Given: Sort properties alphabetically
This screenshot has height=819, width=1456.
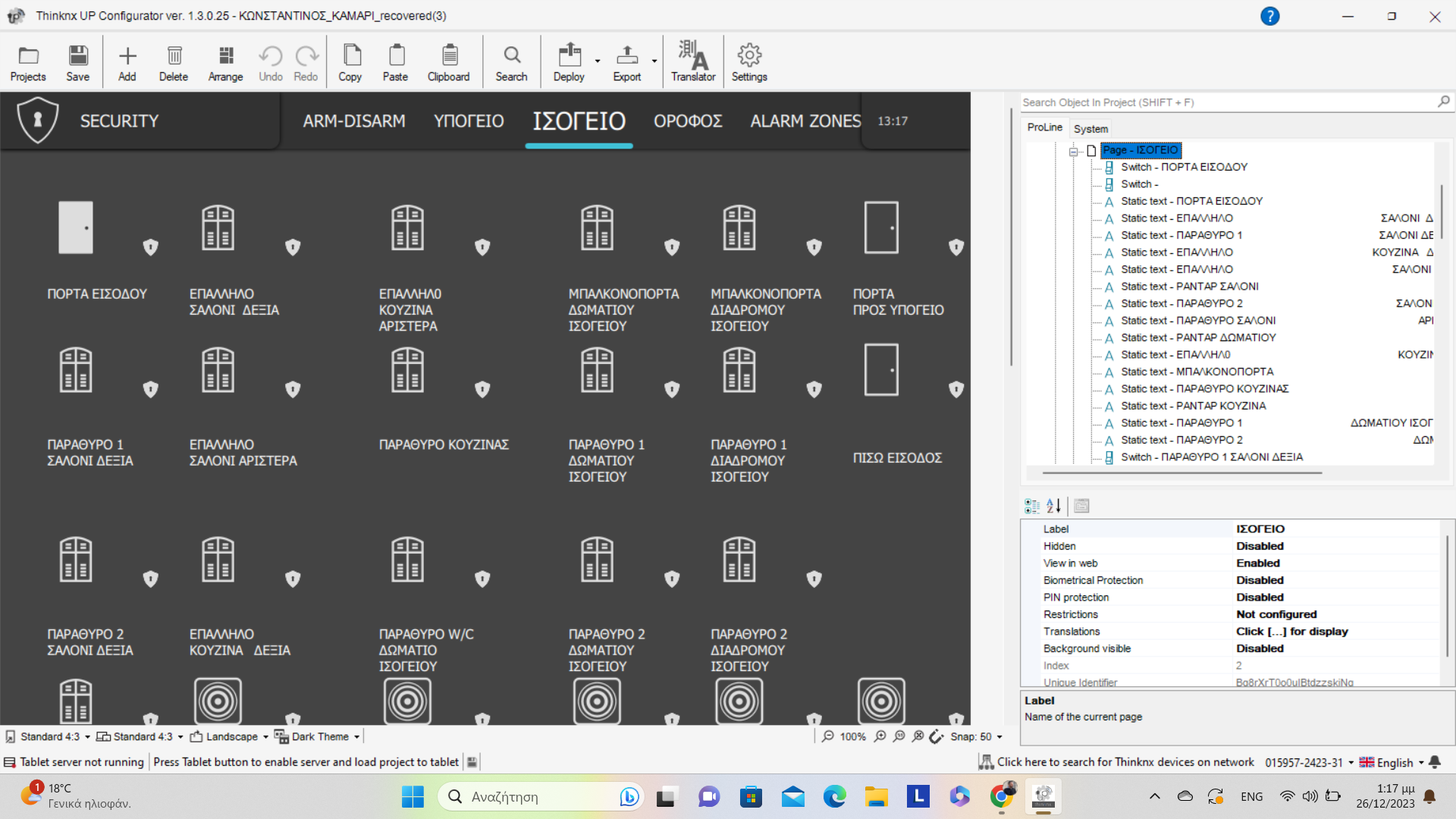Looking at the screenshot, I should click(x=1053, y=506).
